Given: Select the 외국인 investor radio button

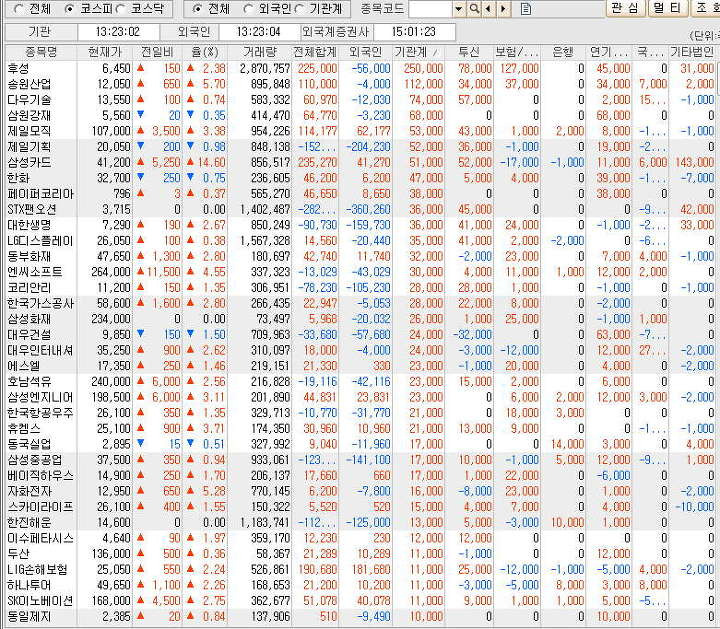Looking at the screenshot, I should 248,8.
